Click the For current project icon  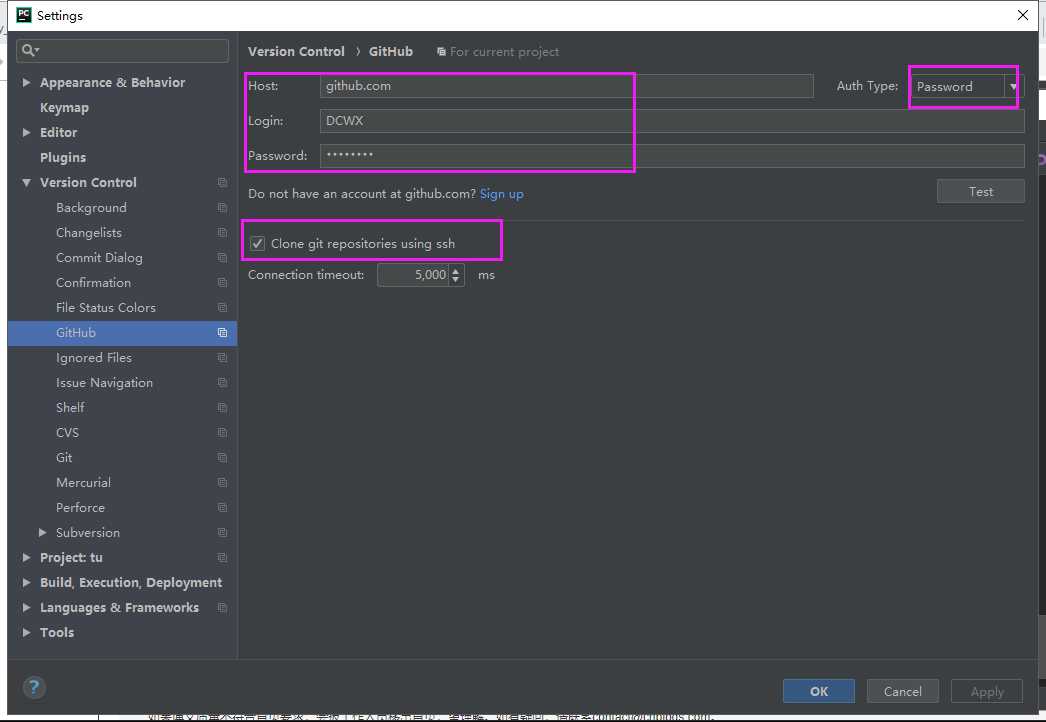click(441, 51)
